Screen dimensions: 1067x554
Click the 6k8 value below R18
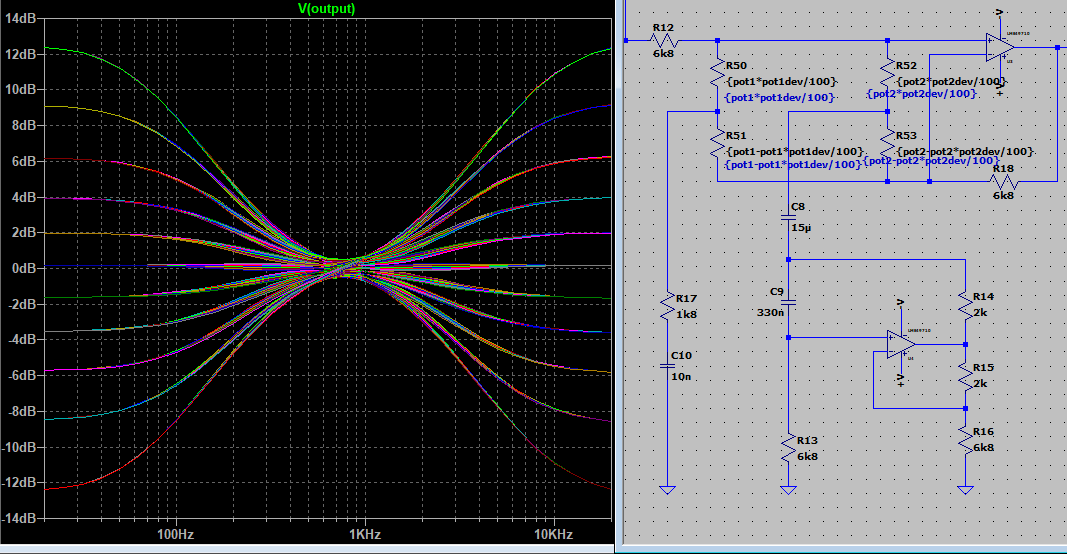coord(1003,195)
